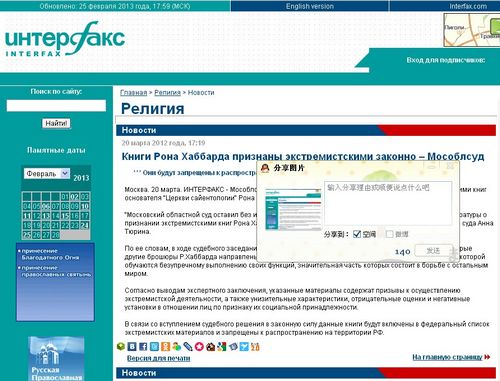Click the QQ penguin icon in share dialog

pyautogui.click(x=265, y=168)
